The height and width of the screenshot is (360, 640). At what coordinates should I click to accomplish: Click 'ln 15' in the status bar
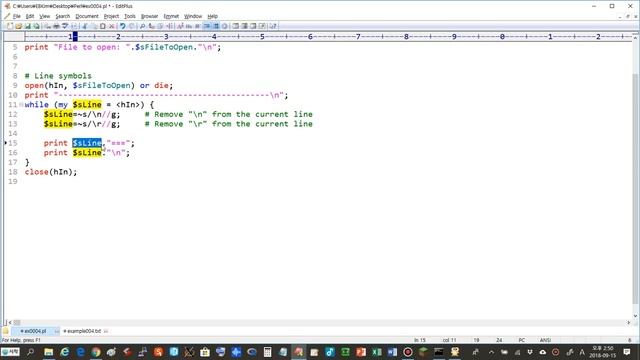point(420,340)
